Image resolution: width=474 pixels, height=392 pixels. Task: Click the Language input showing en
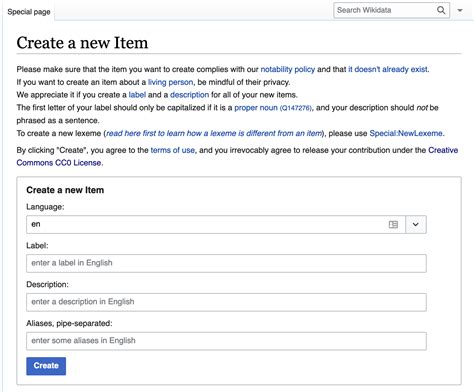[x=216, y=224]
